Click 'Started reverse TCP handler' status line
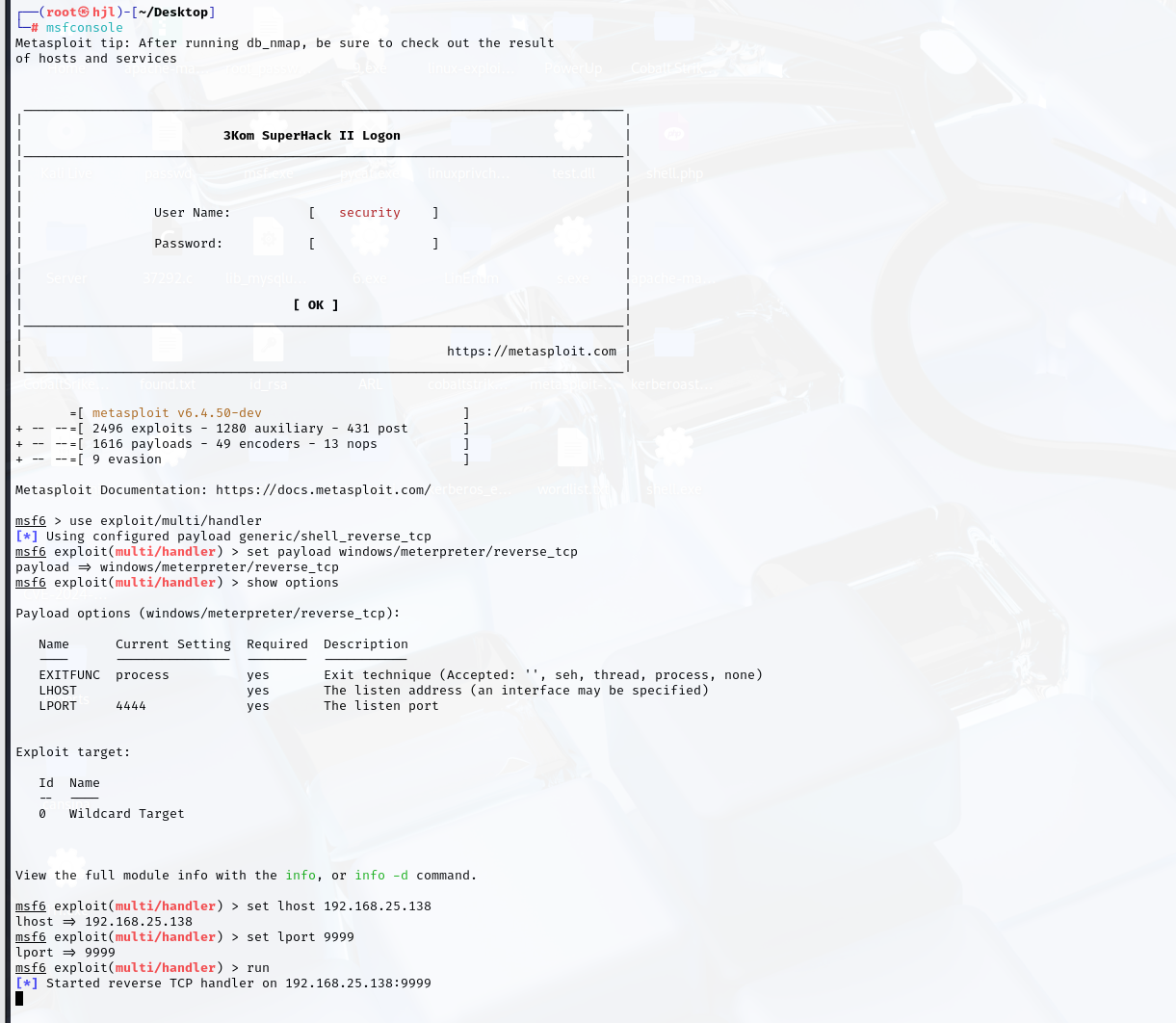 pos(223,984)
